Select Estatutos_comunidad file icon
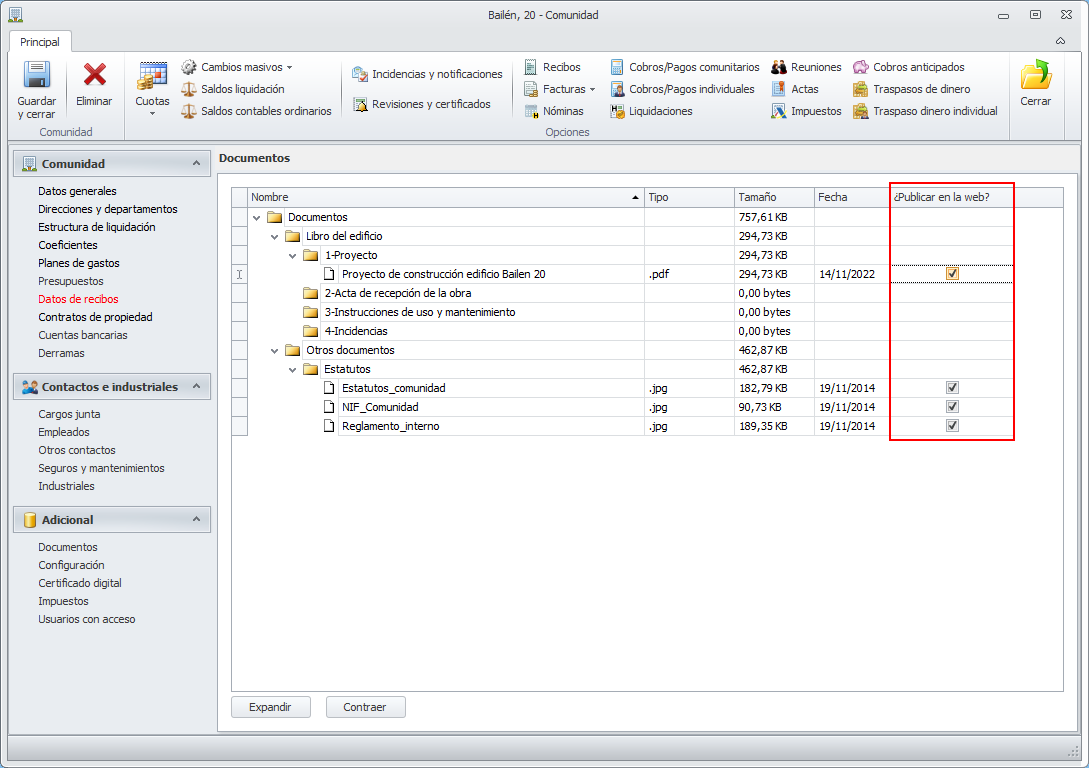Image resolution: width=1089 pixels, height=768 pixels. click(329, 388)
